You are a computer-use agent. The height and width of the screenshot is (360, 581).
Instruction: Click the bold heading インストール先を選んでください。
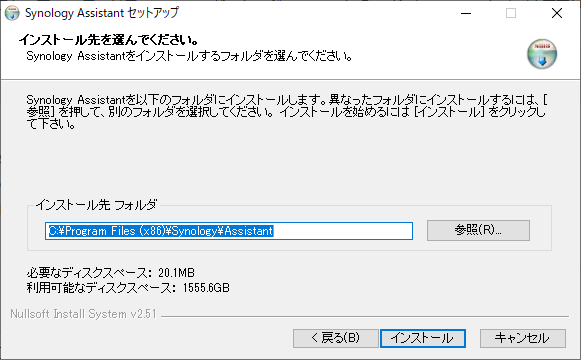(x=109, y=39)
